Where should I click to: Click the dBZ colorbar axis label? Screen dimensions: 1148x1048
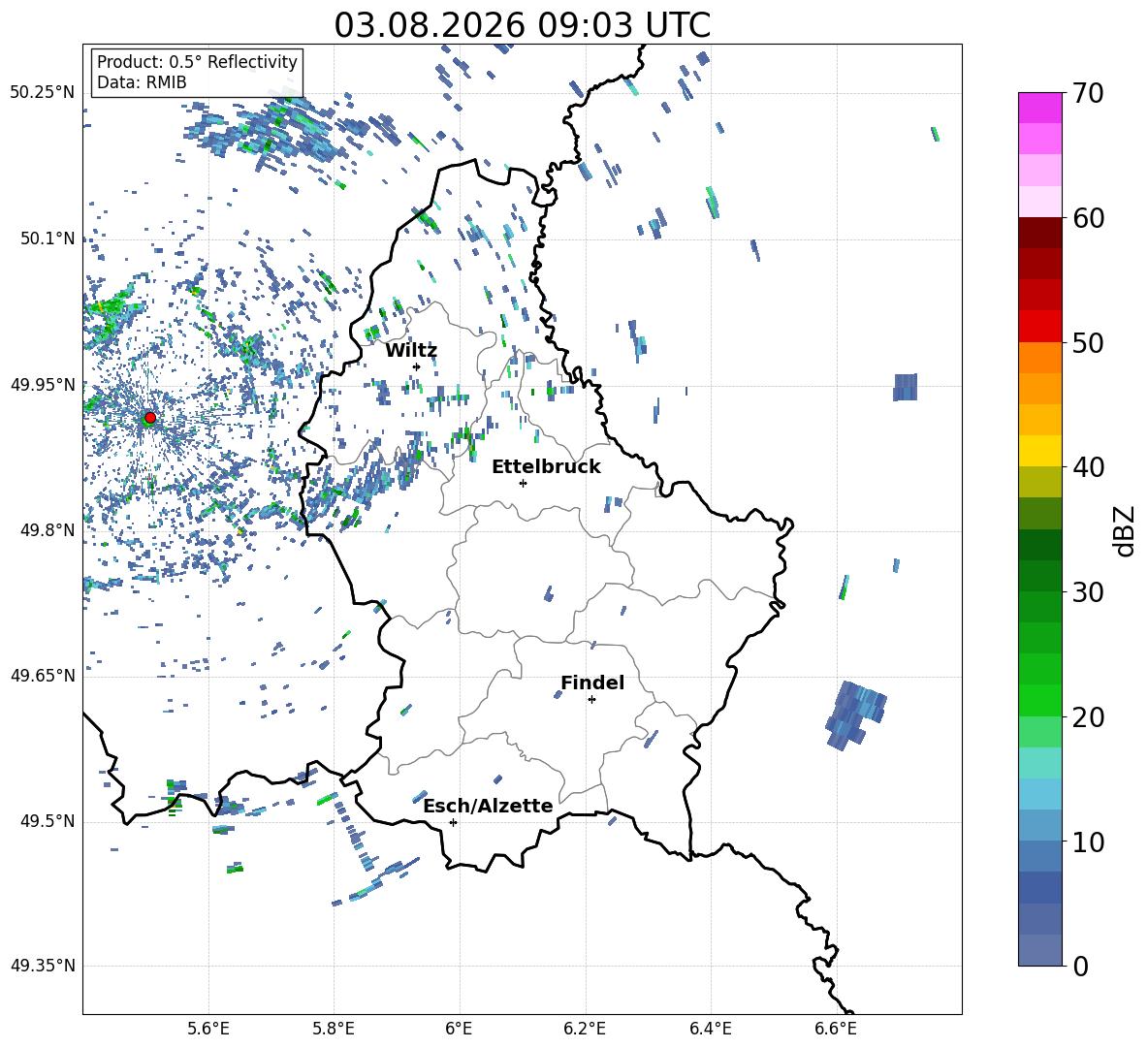pyautogui.click(x=1125, y=530)
